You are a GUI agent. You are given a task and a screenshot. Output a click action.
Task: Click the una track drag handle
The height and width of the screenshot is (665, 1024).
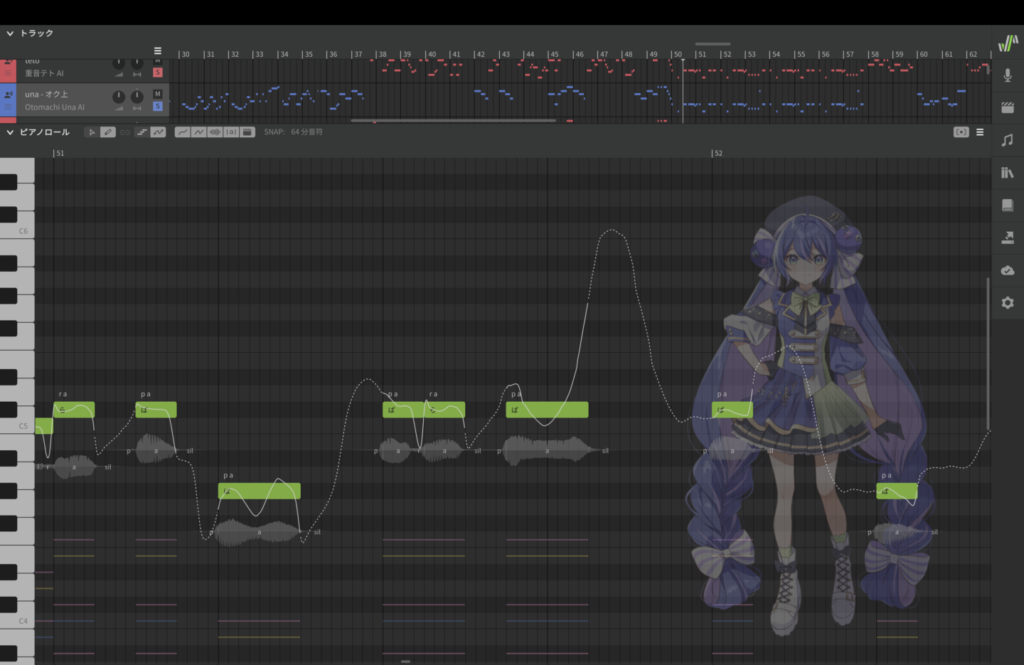point(8,106)
